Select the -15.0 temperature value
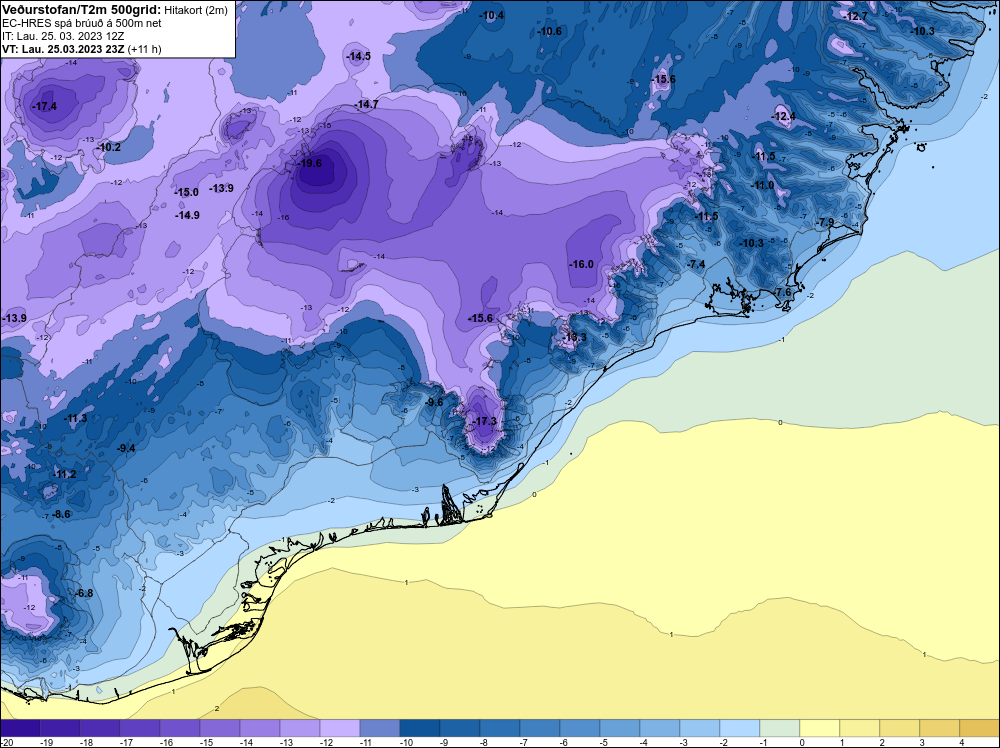Image resolution: width=1000 pixels, height=748 pixels. 187,193
